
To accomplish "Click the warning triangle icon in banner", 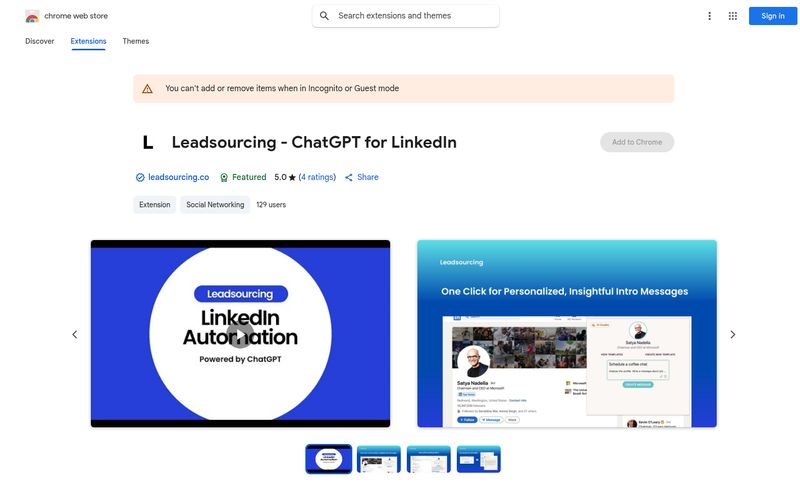I will click(x=147, y=89).
